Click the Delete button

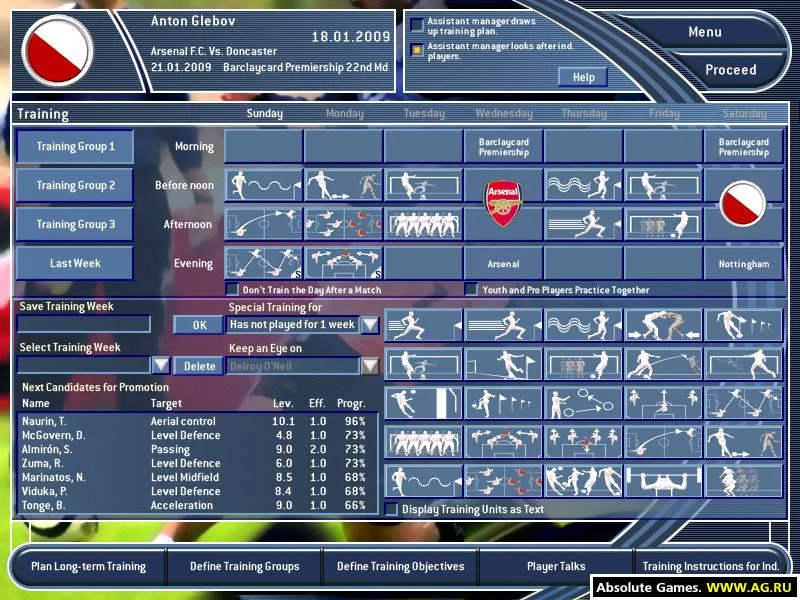(199, 366)
